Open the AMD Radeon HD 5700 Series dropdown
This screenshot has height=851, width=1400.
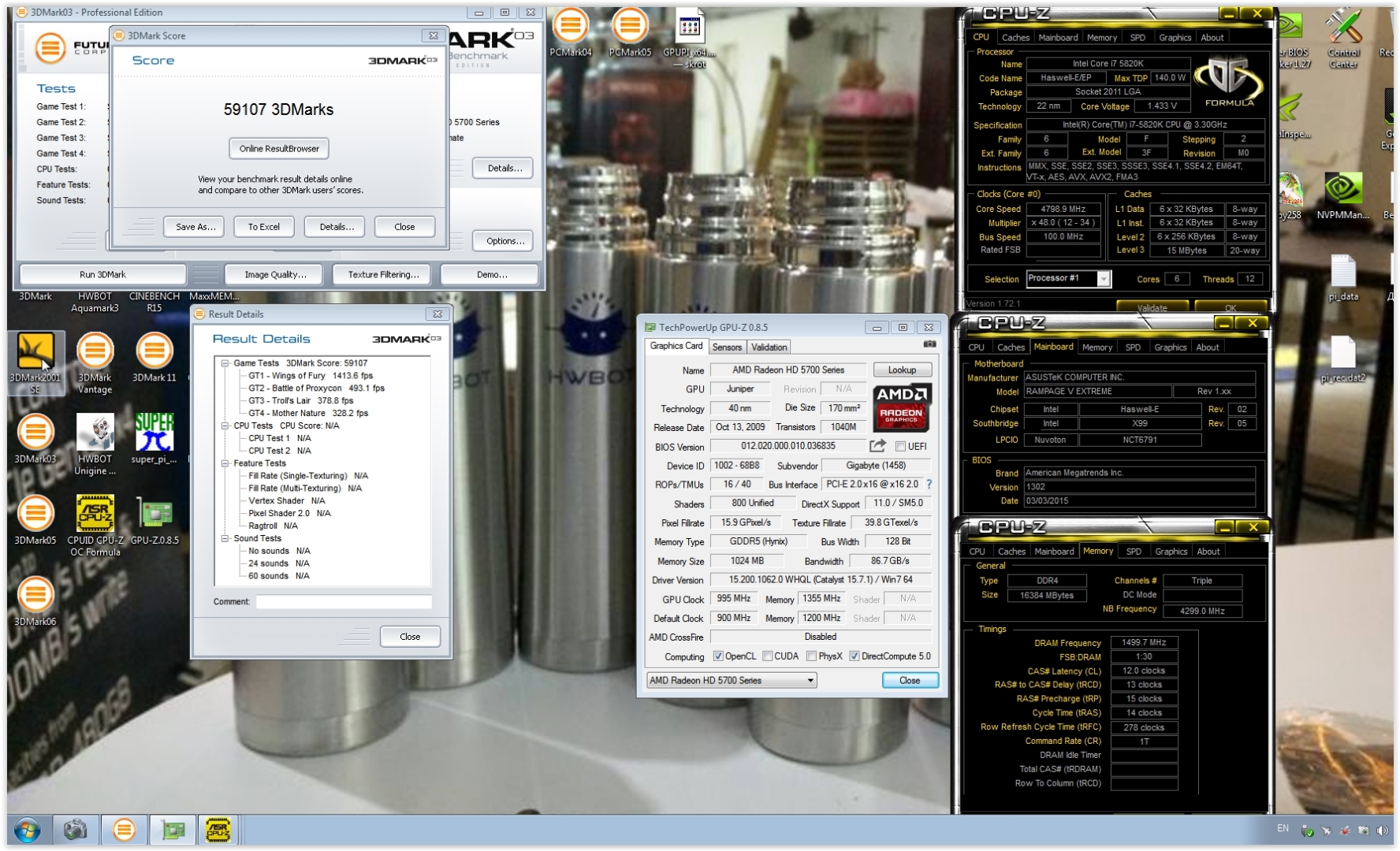pos(732,680)
